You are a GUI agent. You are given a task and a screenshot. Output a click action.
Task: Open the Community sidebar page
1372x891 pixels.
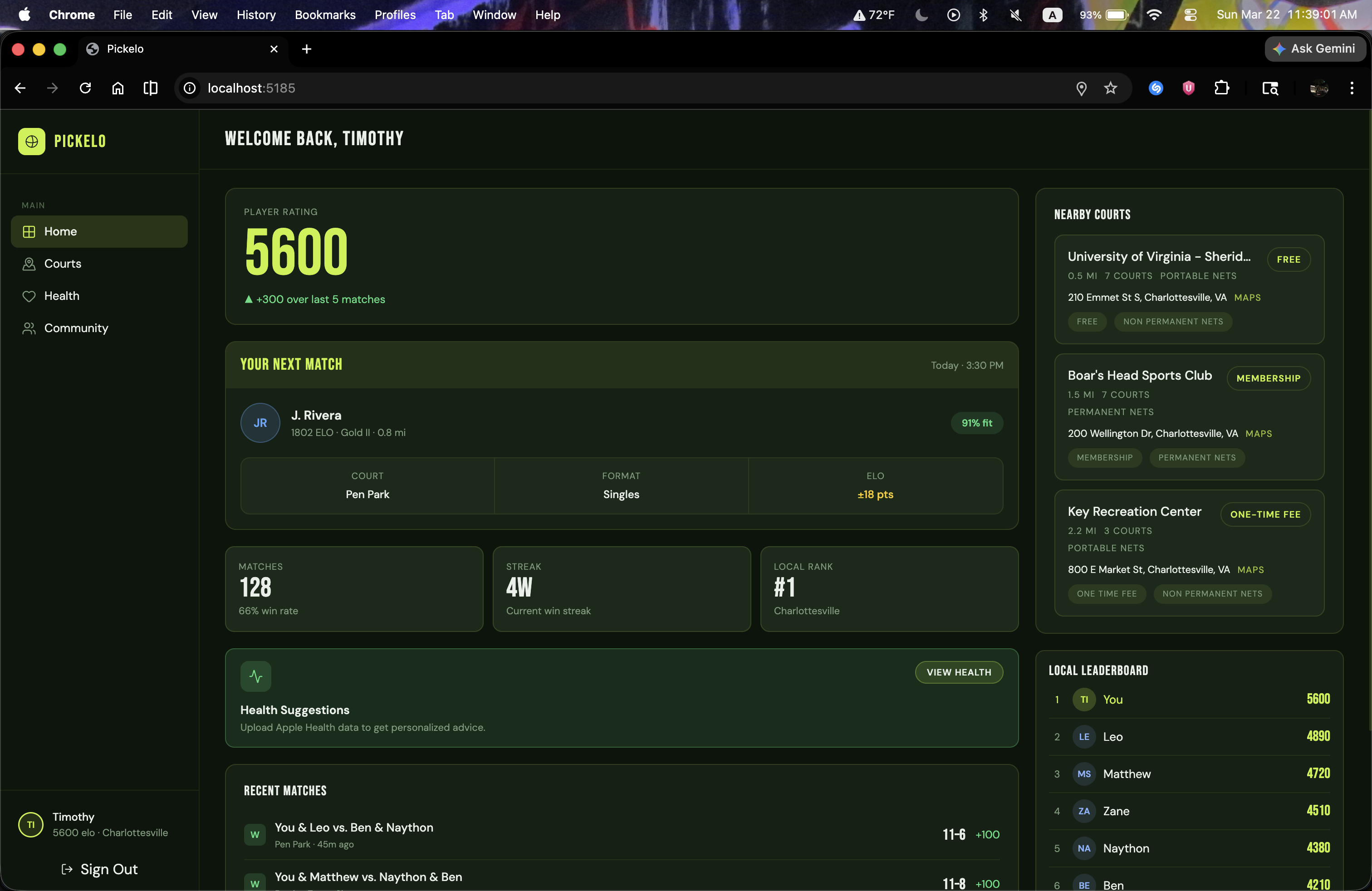75,328
